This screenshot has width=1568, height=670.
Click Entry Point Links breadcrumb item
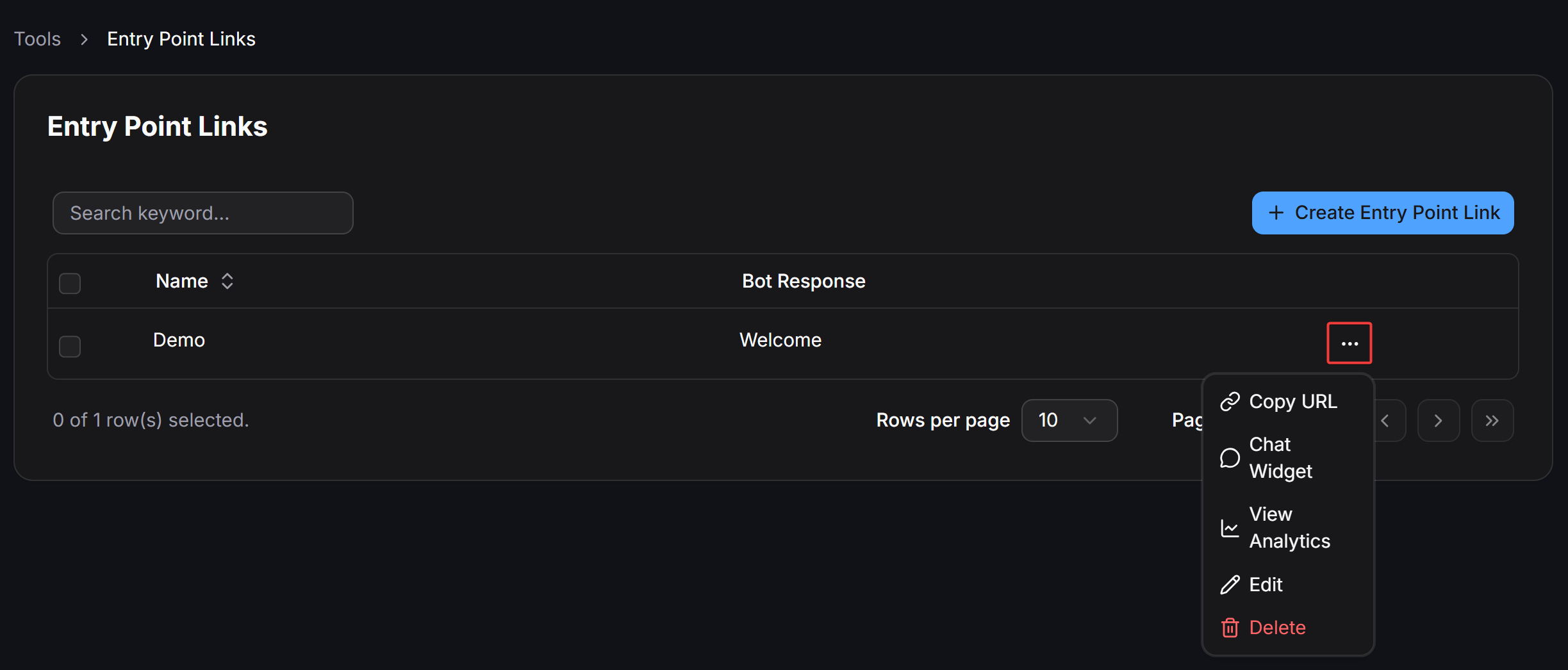[x=181, y=39]
